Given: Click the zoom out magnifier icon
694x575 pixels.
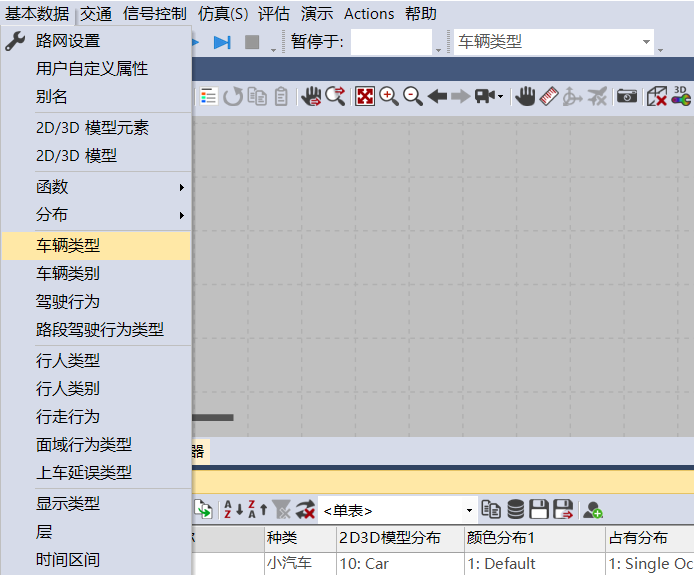Looking at the screenshot, I should tap(413, 96).
